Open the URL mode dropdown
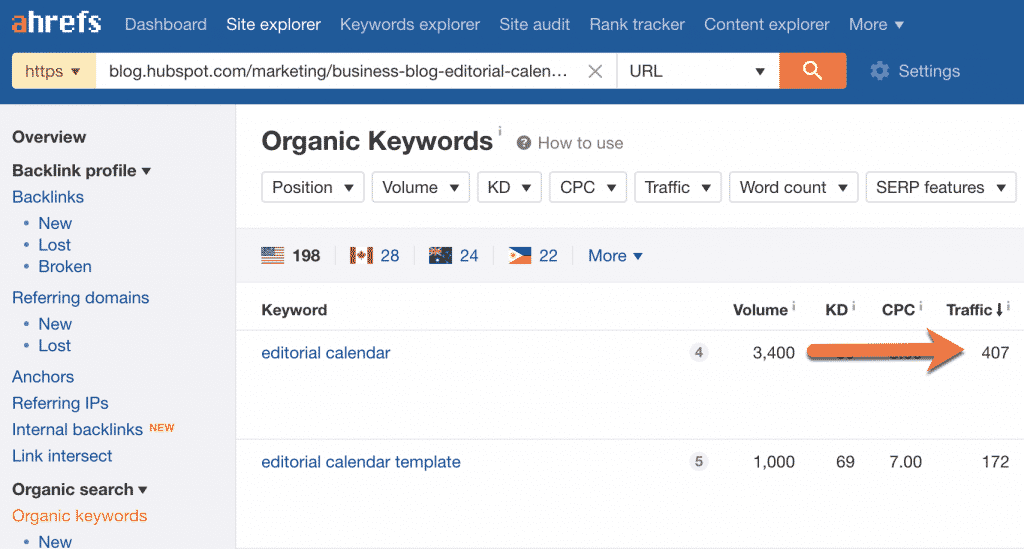This screenshot has width=1024, height=549. coord(697,71)
